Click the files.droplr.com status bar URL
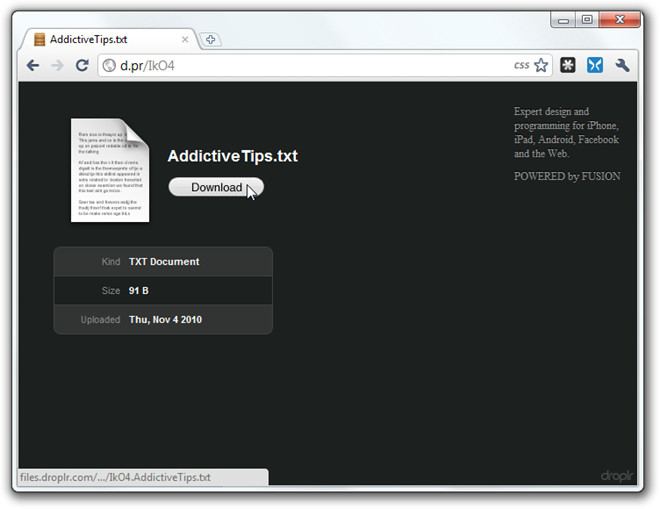The image size is (660, 509). pyautogui.click(x=115, y=477)
